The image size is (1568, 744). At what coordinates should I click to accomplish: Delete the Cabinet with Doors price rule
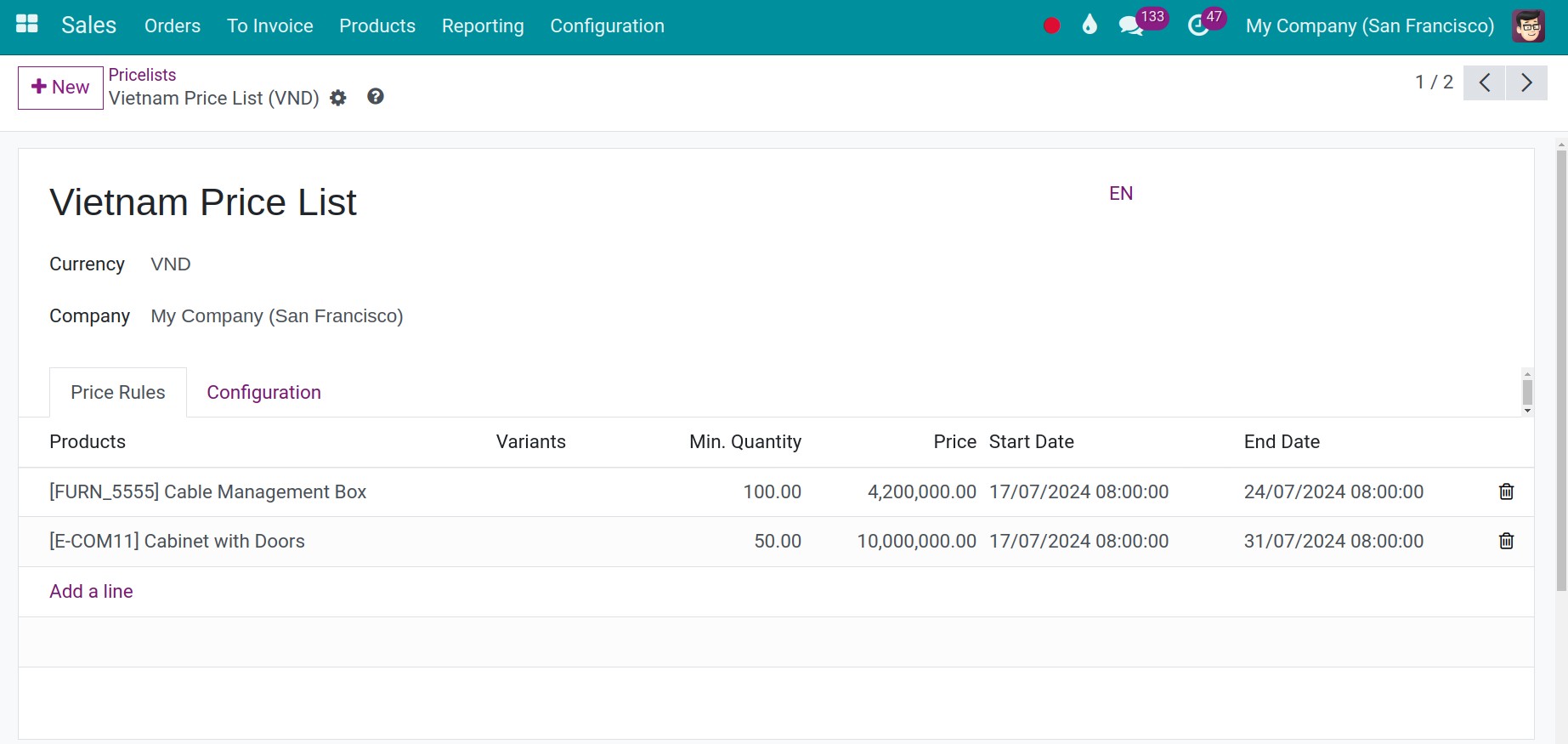pos(1506,541)
